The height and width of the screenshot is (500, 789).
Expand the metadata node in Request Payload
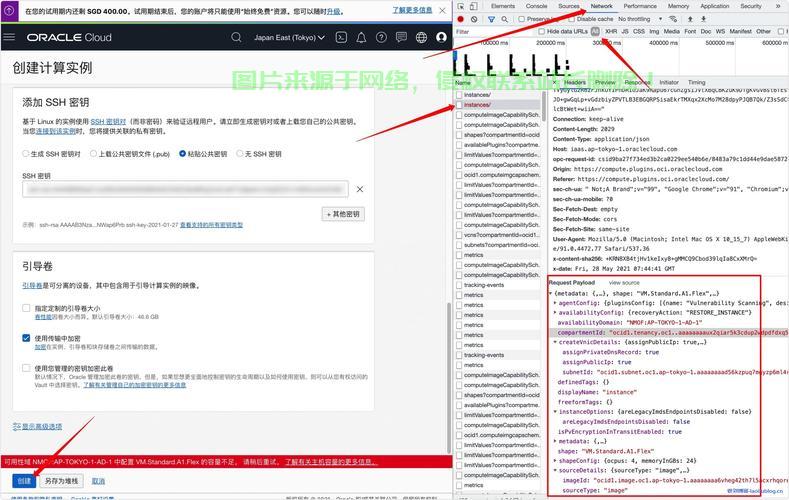[x=556, y=440]
